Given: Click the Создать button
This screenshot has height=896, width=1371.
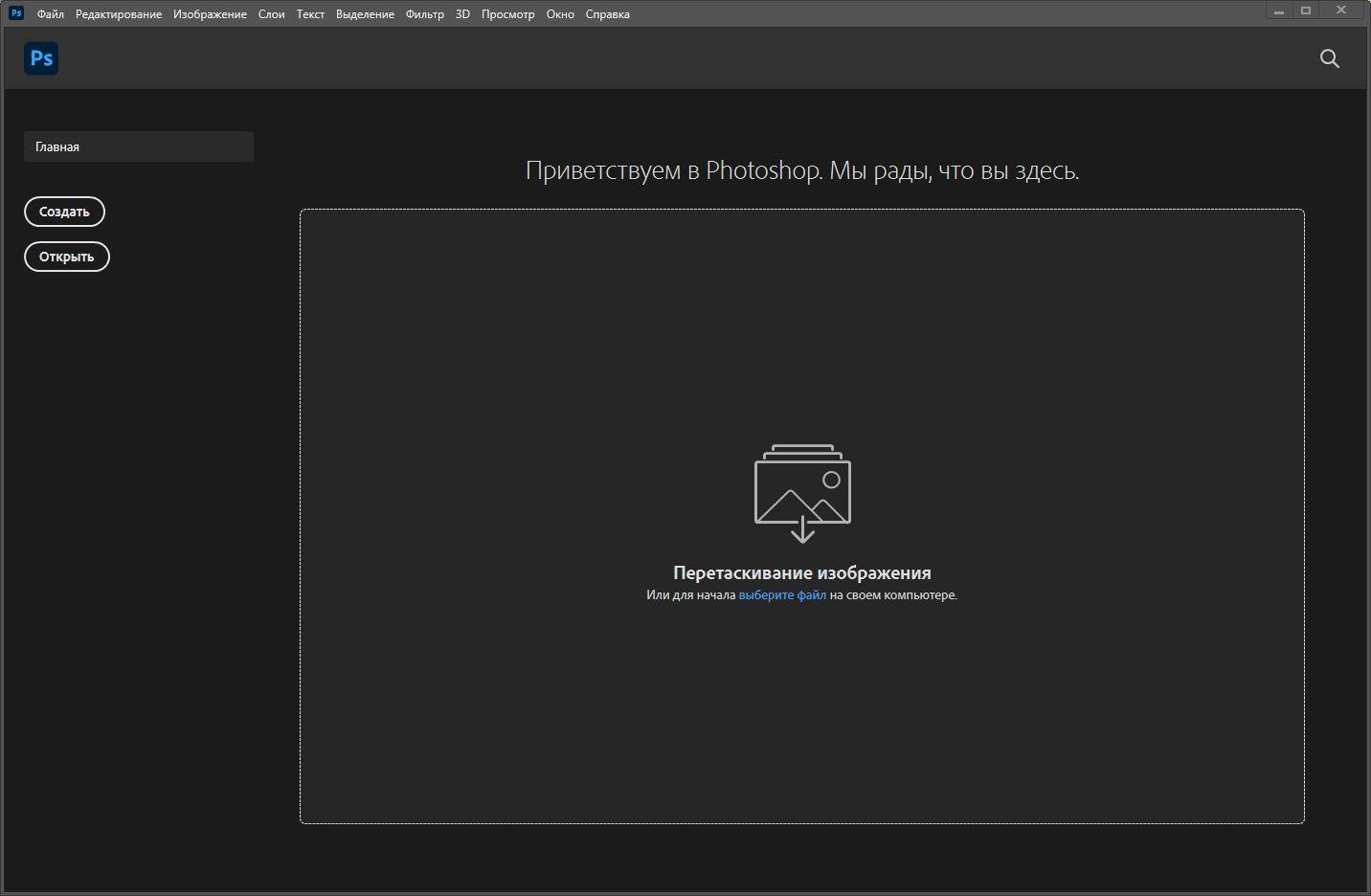Looking at the screenshot, I should [64, 212].
